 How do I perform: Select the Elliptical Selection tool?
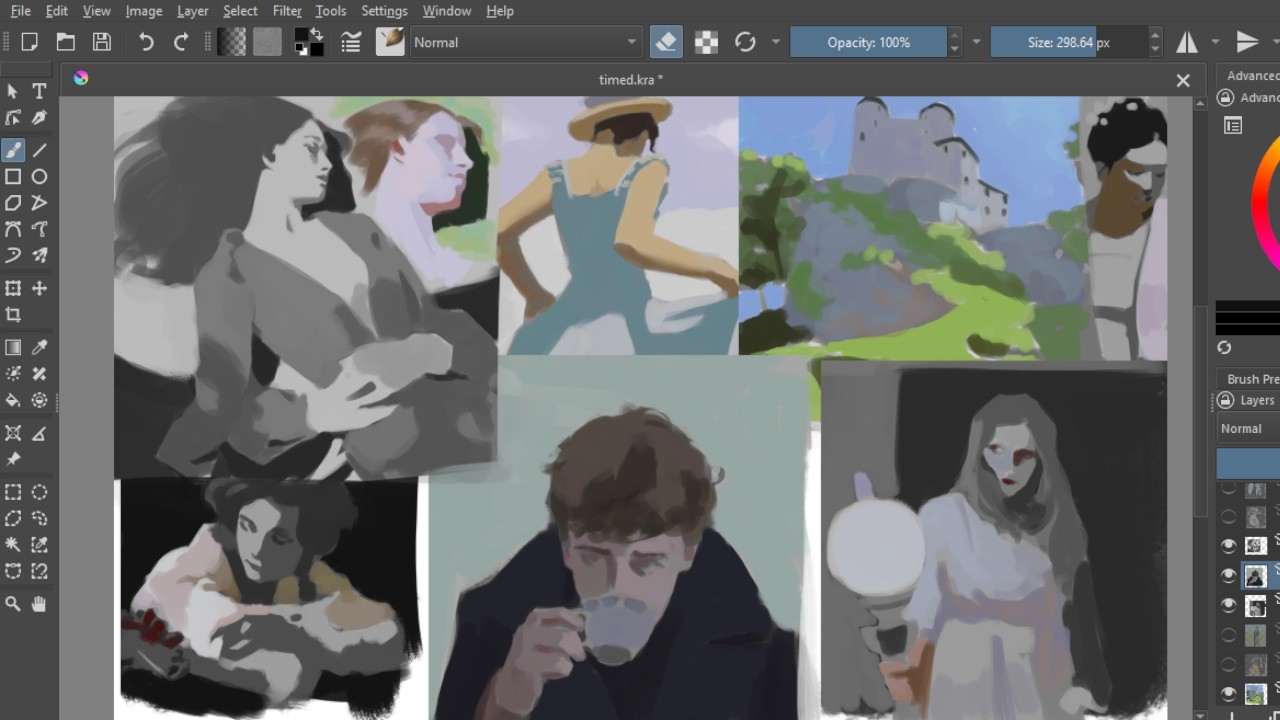coord(39,492)
